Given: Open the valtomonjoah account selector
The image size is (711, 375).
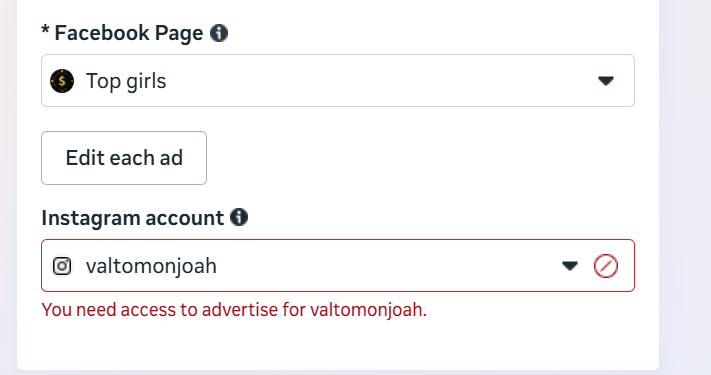Looking at the screenshot, I should coord(338,266).
